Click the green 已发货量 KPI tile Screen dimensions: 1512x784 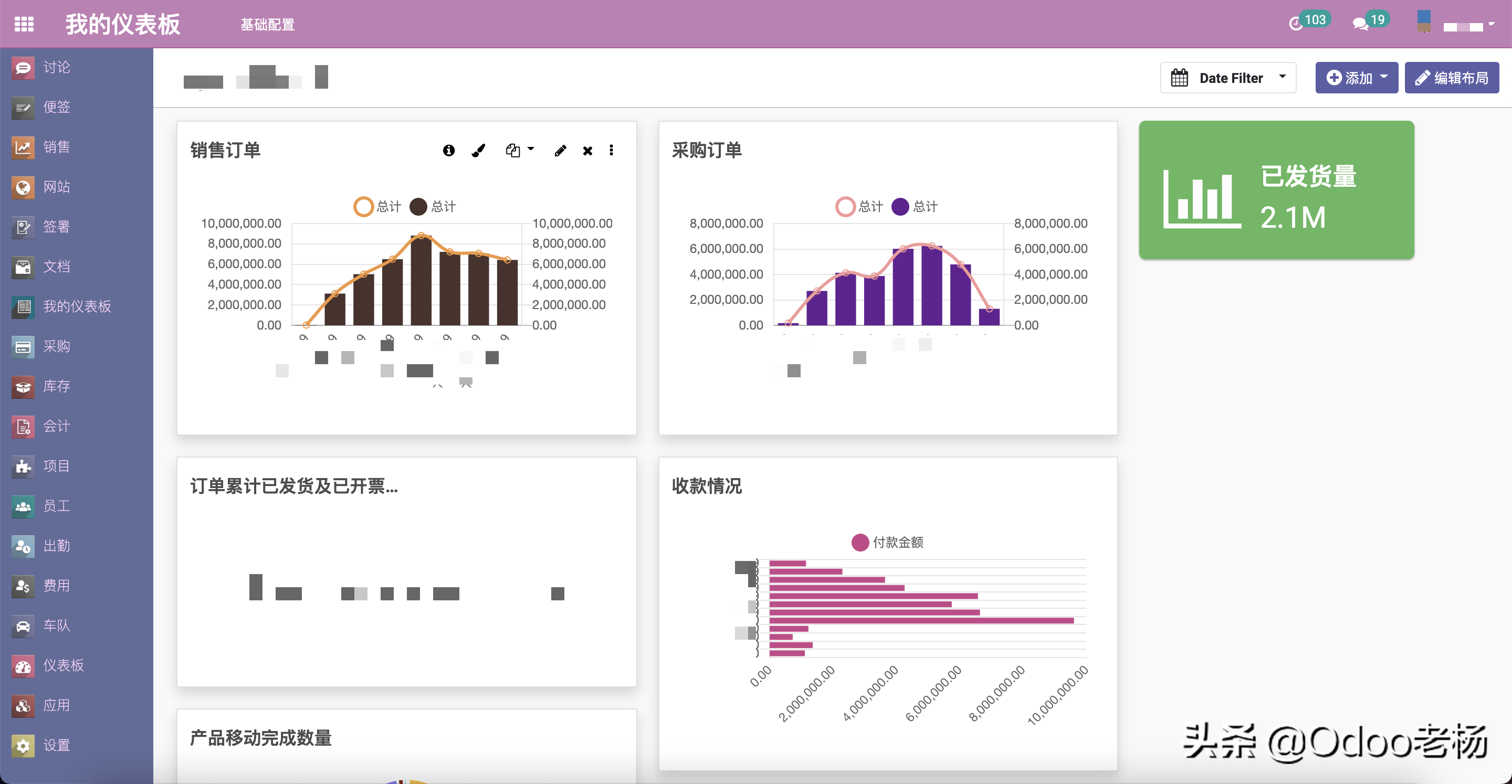tap(1276, 190)
